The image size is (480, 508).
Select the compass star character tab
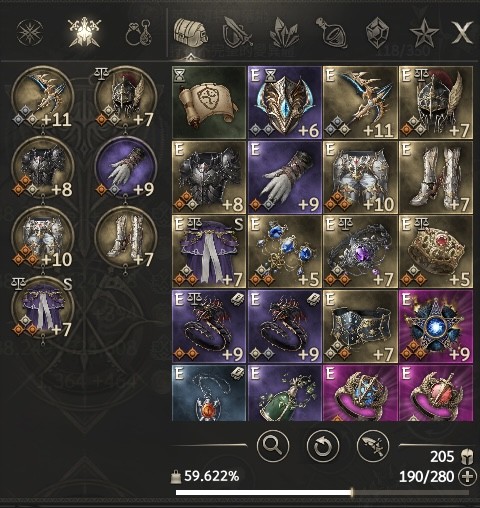tap(30, 33)
